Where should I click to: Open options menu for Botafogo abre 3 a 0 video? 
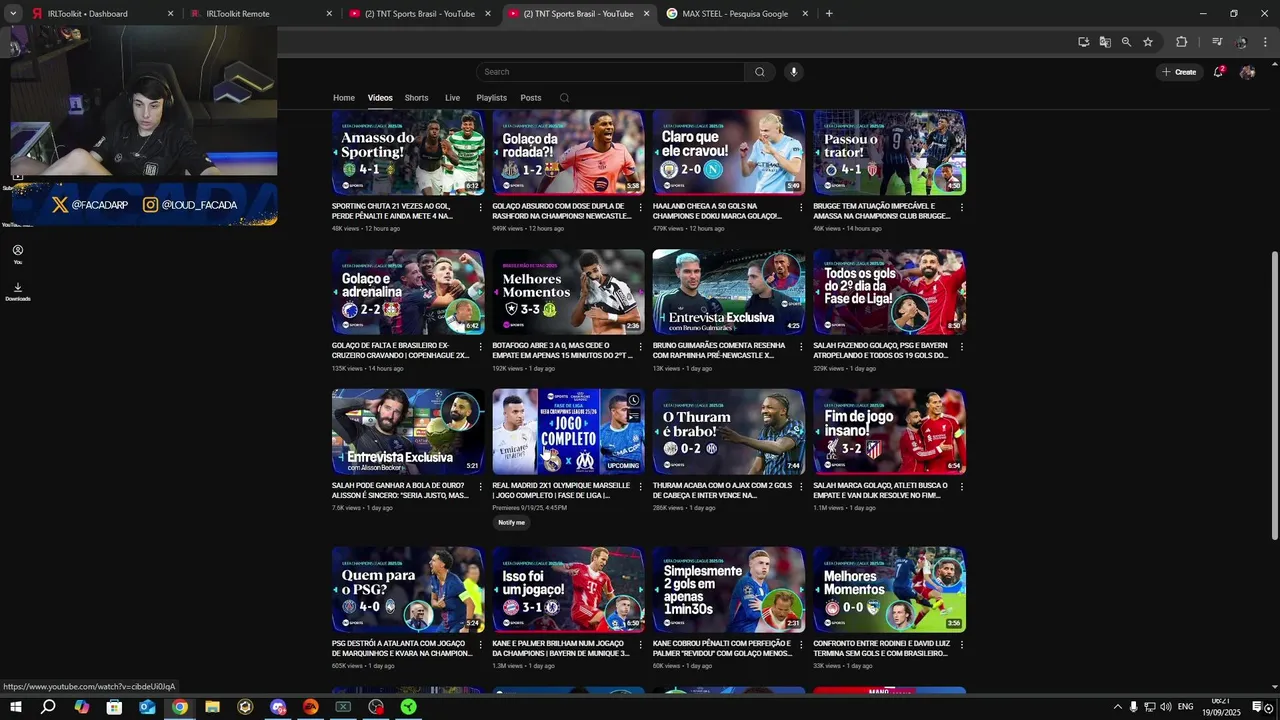(x=641, y=347)
